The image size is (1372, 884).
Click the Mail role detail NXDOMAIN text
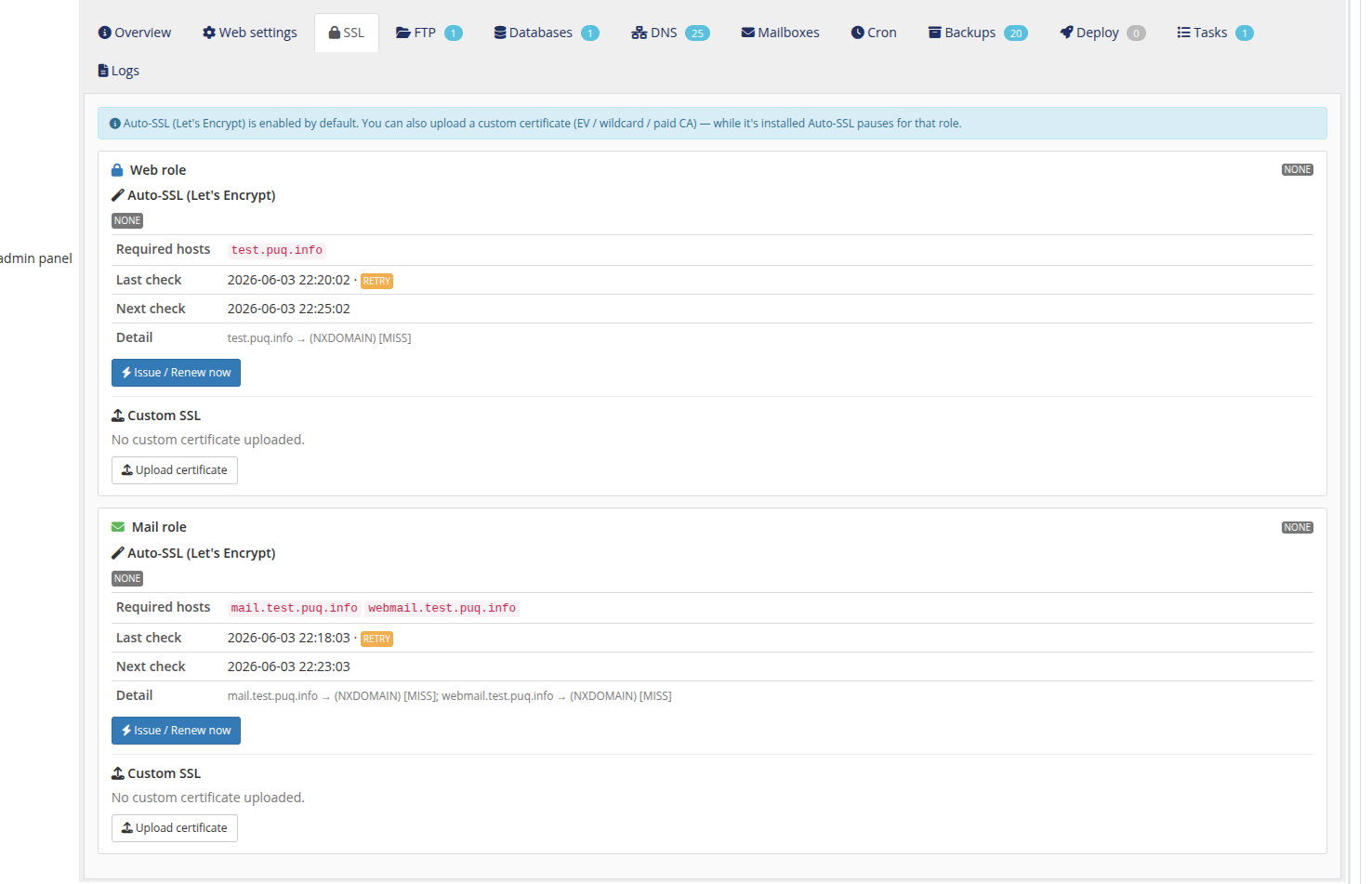[449, 696]
